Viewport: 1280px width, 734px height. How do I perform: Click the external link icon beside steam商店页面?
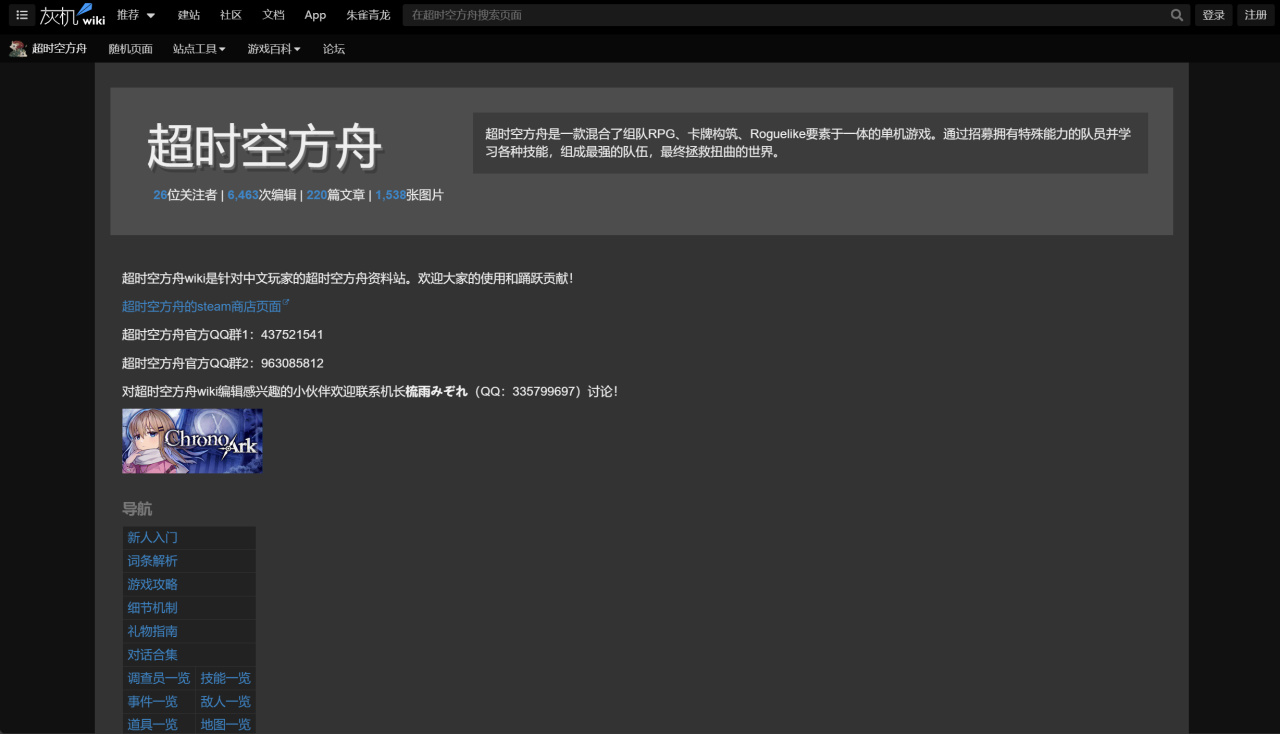[286, 303]
